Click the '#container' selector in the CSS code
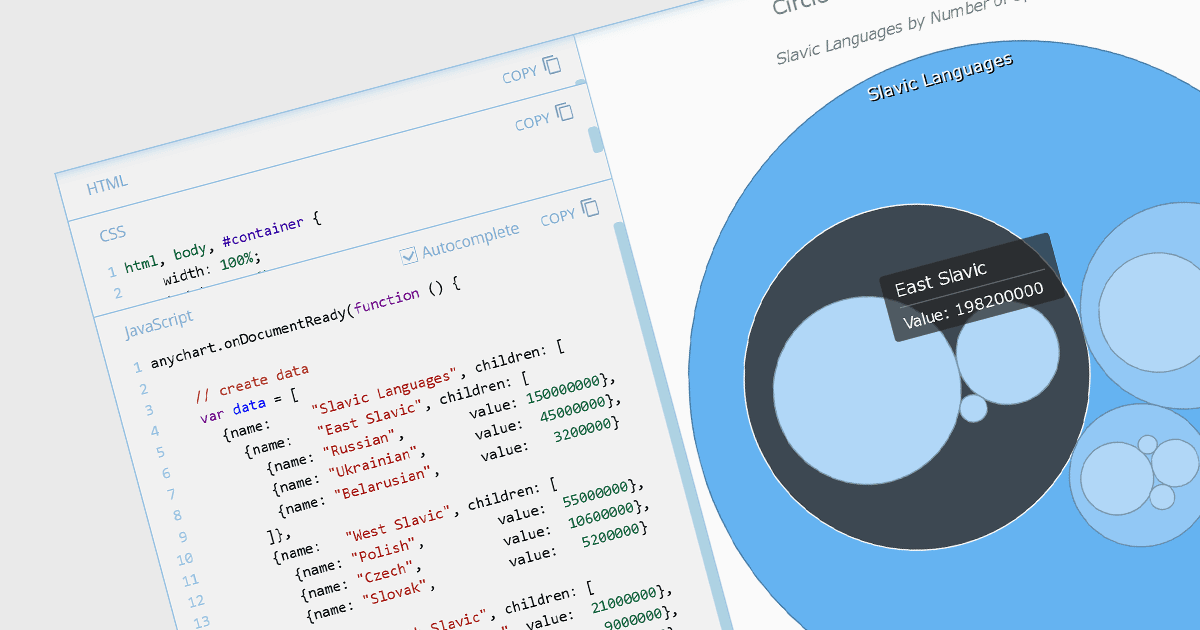Screen dimensions: 1200x630 pos(263,234)
